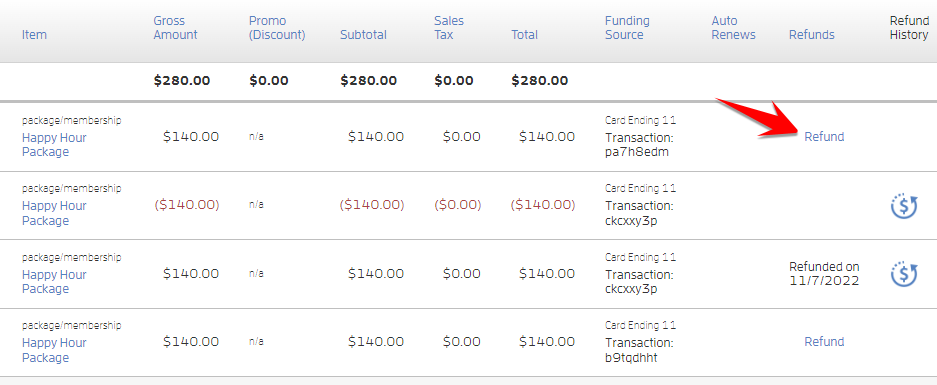The height and width of the screenshot is (385, 937).
Task: Sort by Sales Tax column header
Action: tap(449, 28)
